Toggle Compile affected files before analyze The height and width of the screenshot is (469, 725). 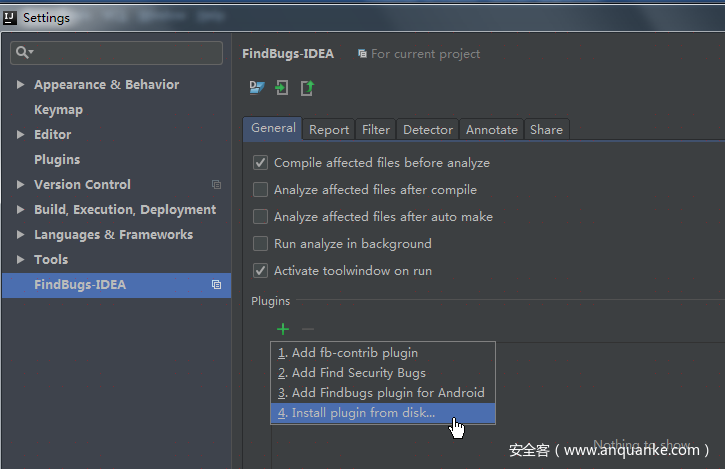click(x=260, y=163)
